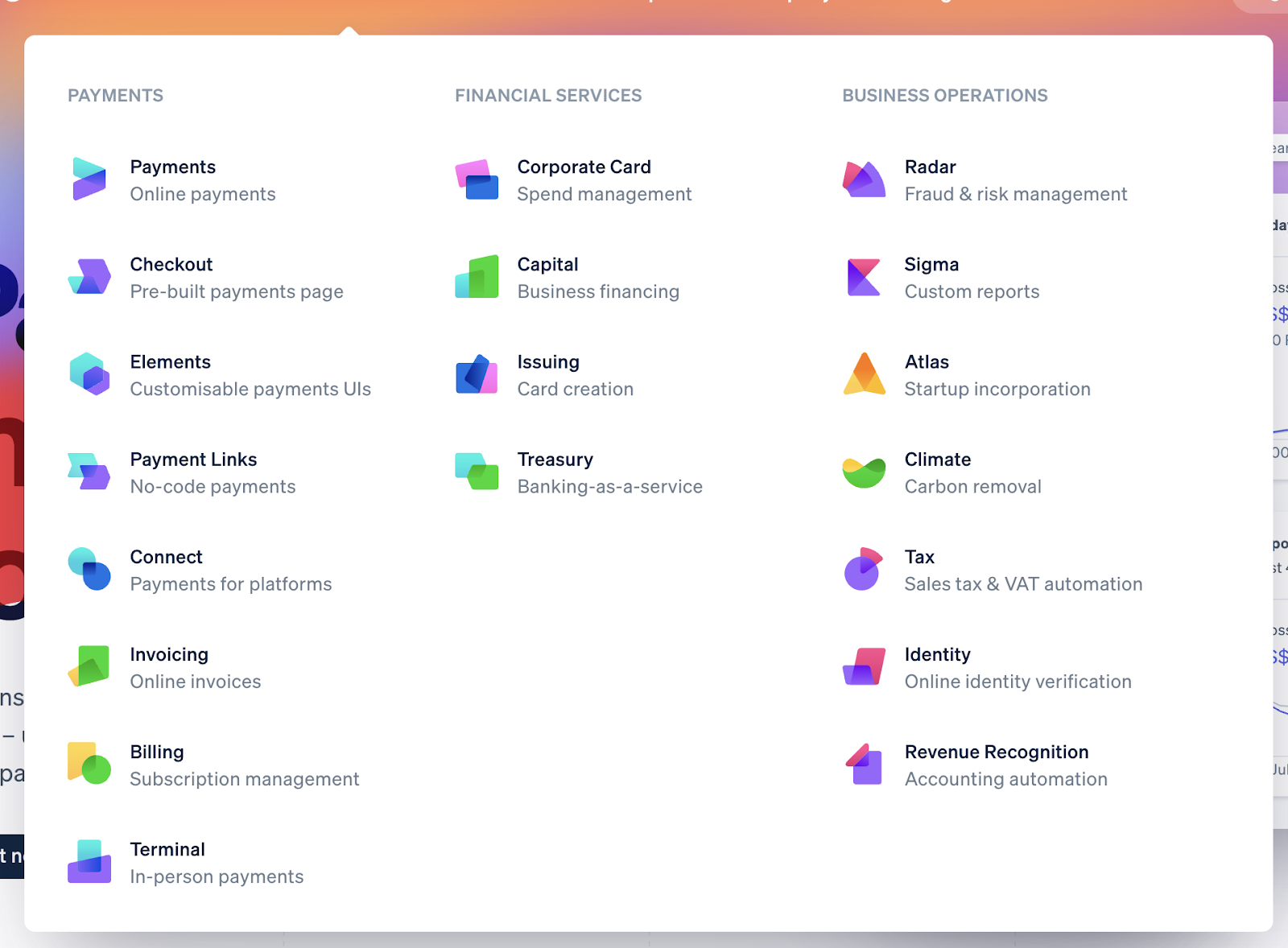Click the Tax pie icon
Image resolution: width=1288 pixels, height=948 pixels.
click(x=863, y=569)
